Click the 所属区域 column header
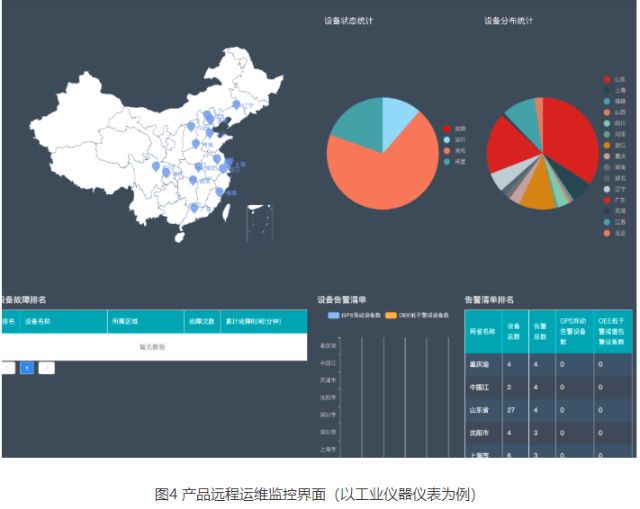 point(125,321)
